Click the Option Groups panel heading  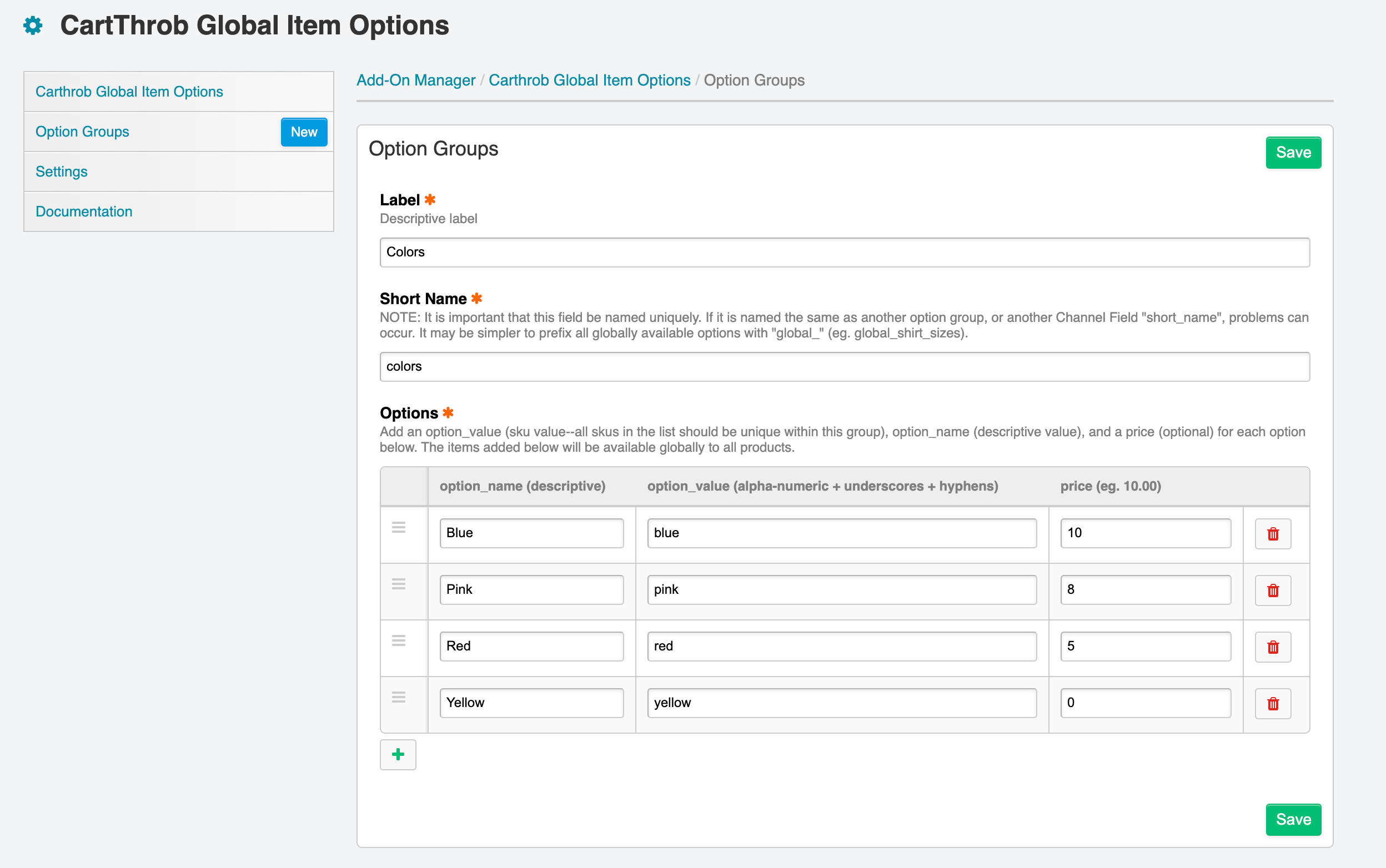point(433,149)
